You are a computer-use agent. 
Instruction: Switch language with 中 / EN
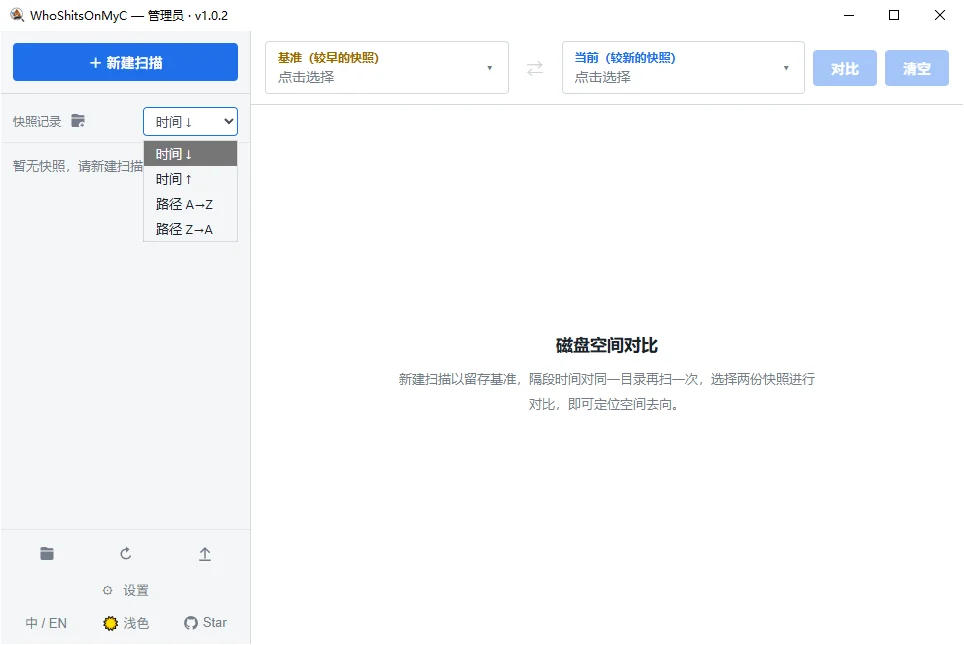(x=46, y=623)
